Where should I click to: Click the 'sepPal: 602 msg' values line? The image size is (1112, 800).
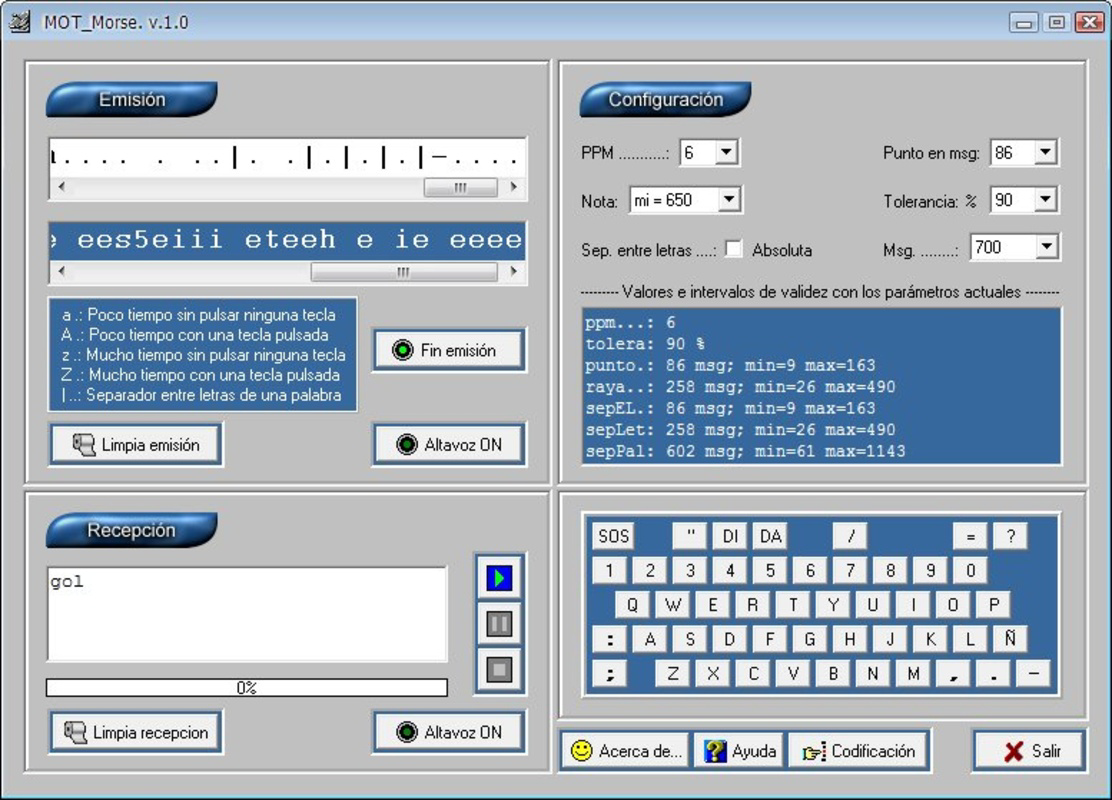(745, 450)
